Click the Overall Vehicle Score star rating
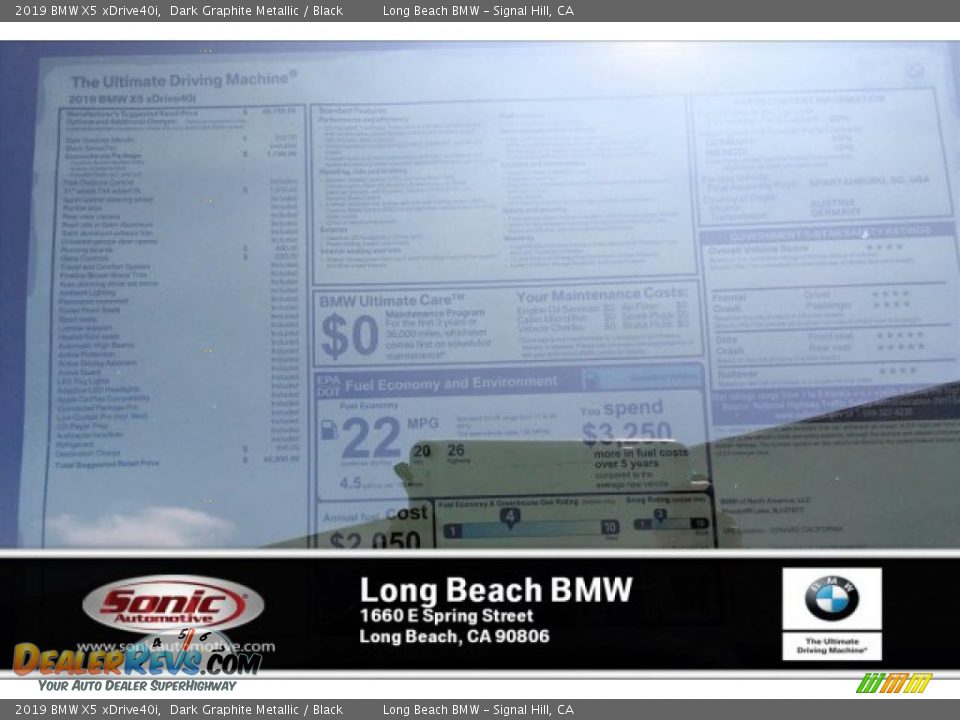 [883, 247]
